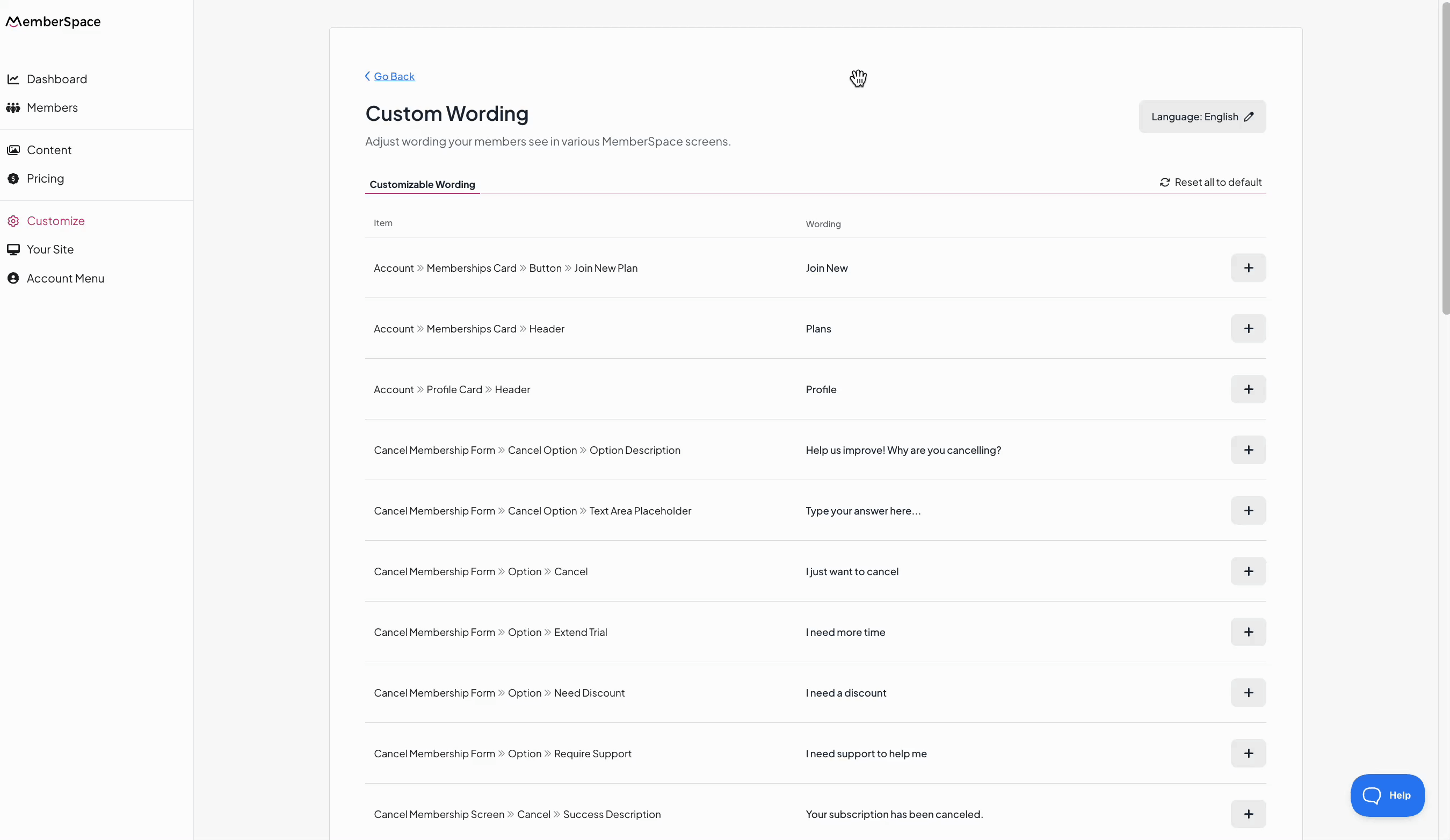Select the Customizable Wording tab

(x=422, y=184)
